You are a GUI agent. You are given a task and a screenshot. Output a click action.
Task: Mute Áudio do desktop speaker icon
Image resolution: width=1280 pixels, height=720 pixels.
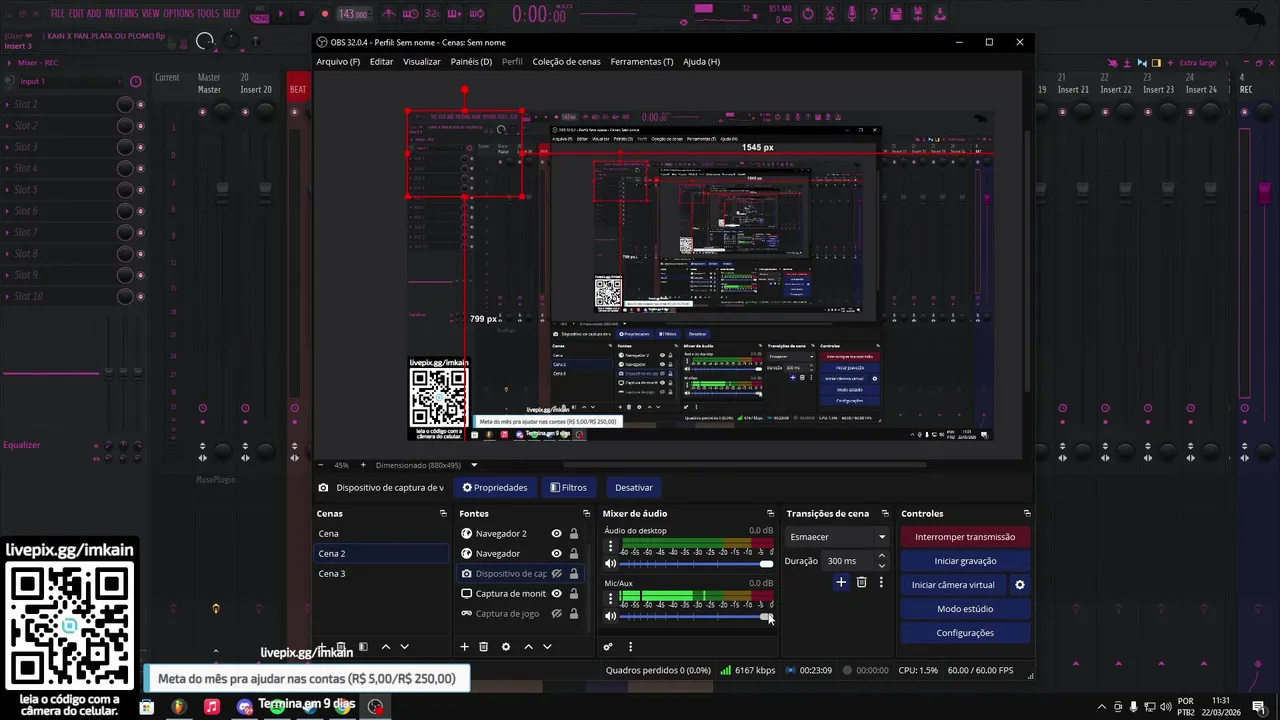(610, 564)
